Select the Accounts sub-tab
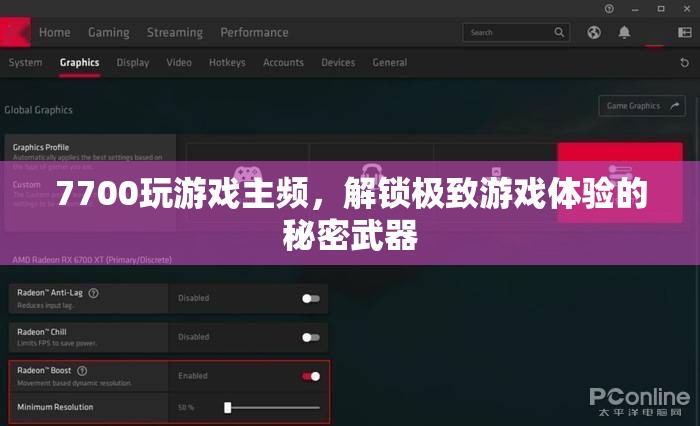700x426 pixels. click(283, 63)
